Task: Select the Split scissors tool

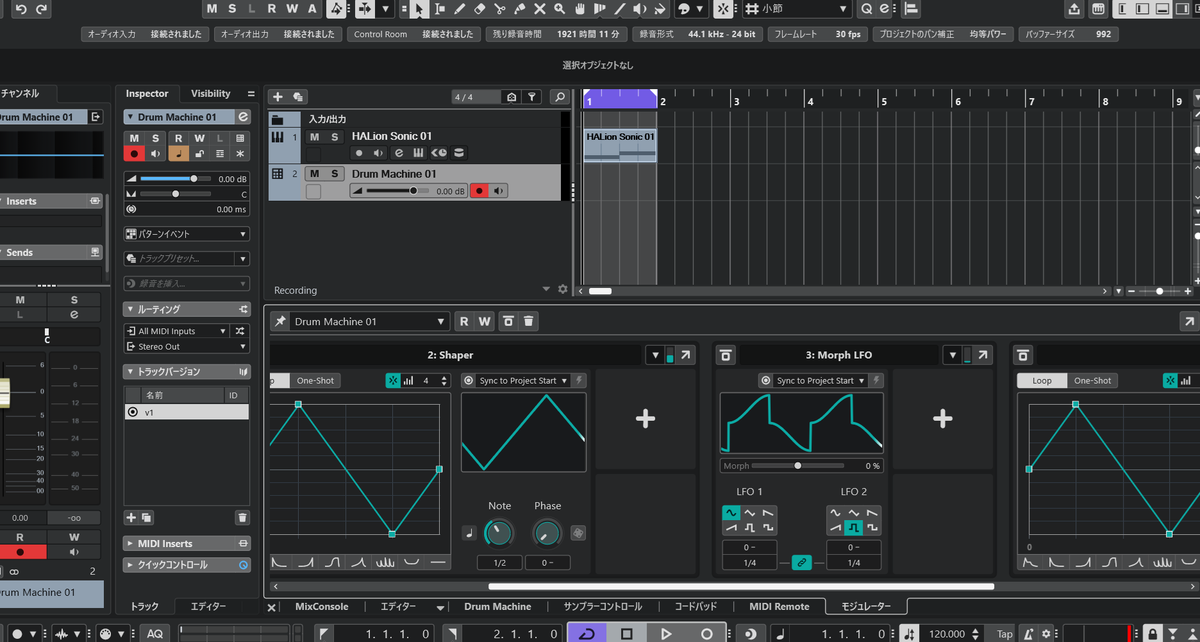Action: coord(499,9)
